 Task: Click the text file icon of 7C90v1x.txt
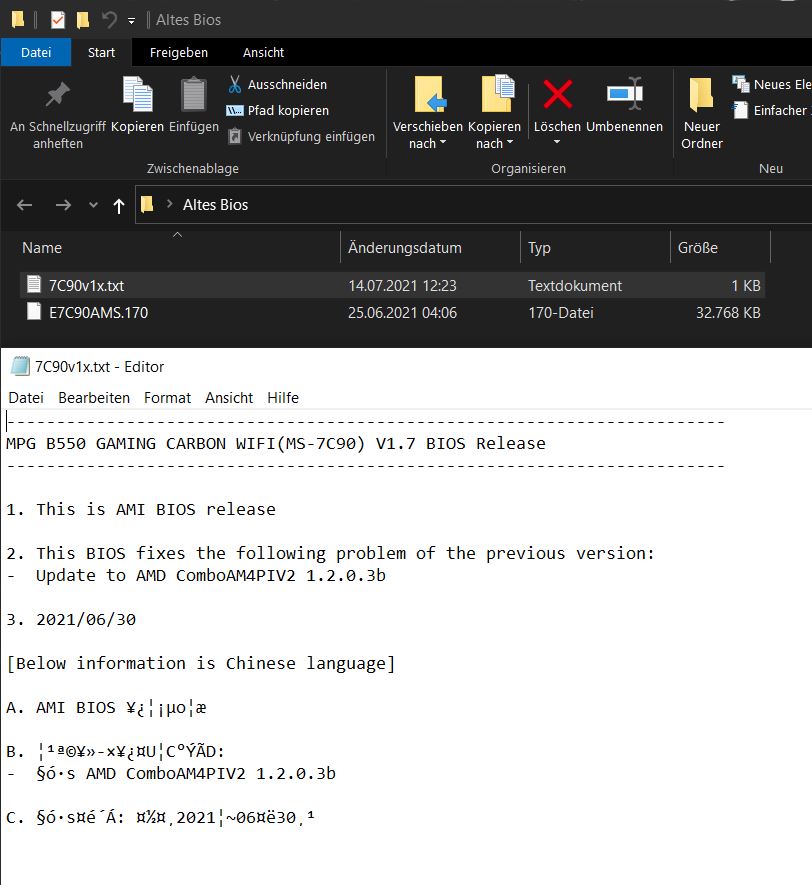pos(34,284)
